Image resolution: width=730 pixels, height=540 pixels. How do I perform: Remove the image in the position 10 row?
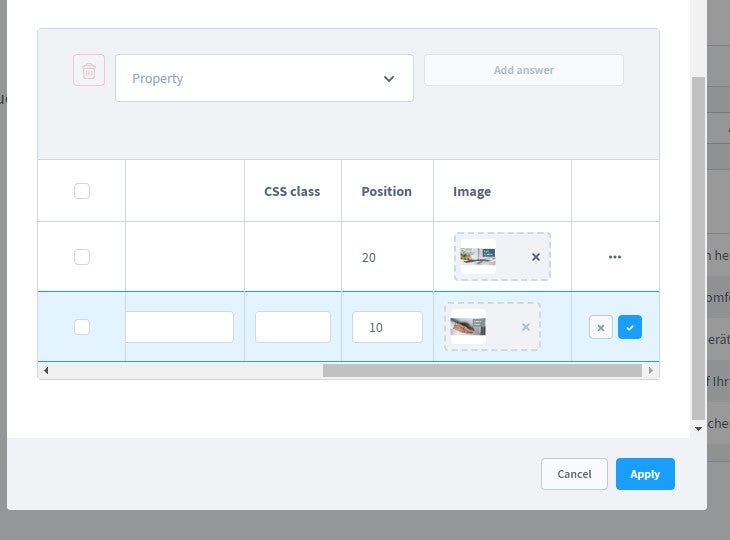click(526, 327)
